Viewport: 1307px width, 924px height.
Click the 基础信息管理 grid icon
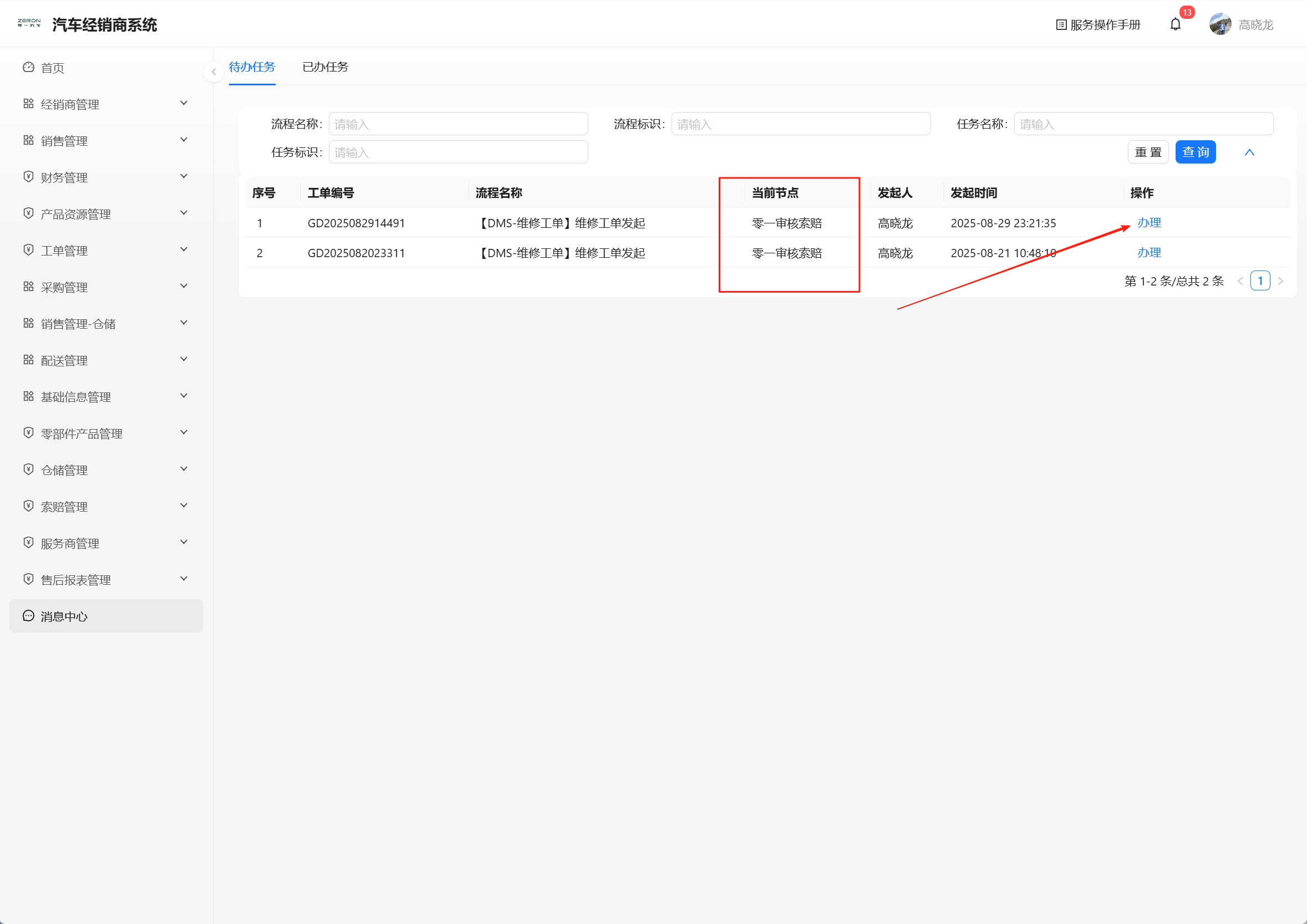[x=28, y=396]
